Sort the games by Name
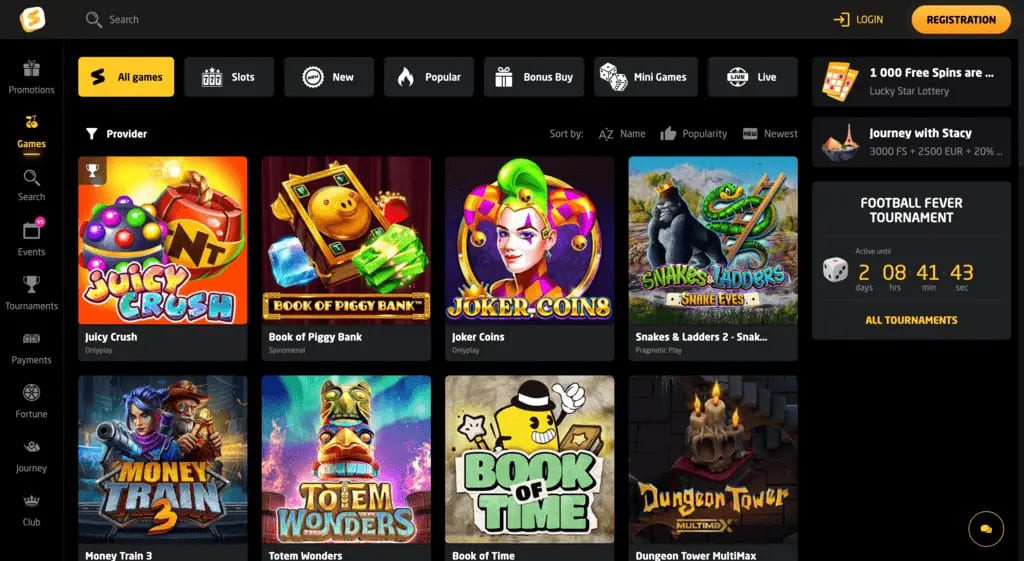 click(x=622, y=134)
